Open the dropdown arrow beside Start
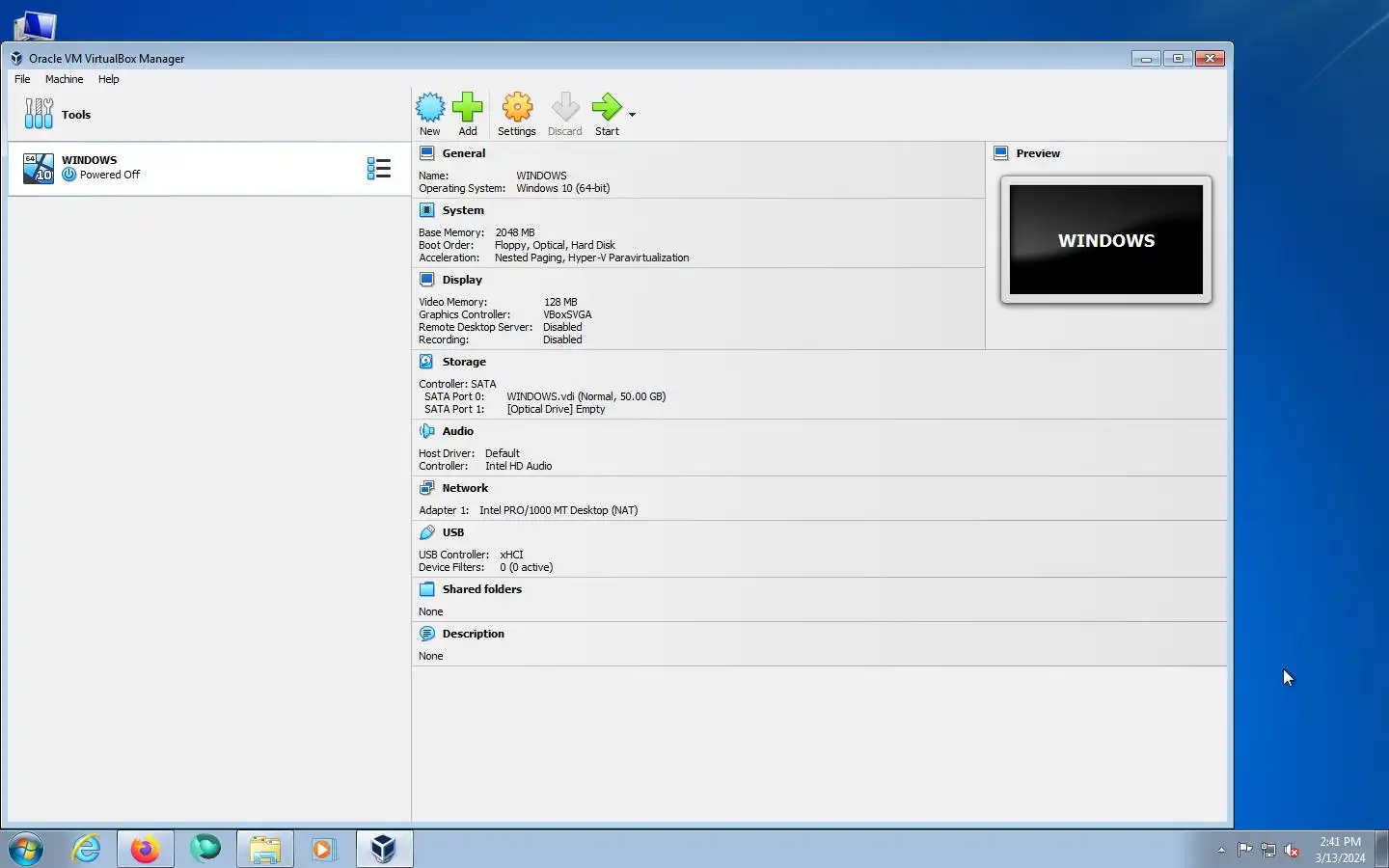 [x=632, y=115]
